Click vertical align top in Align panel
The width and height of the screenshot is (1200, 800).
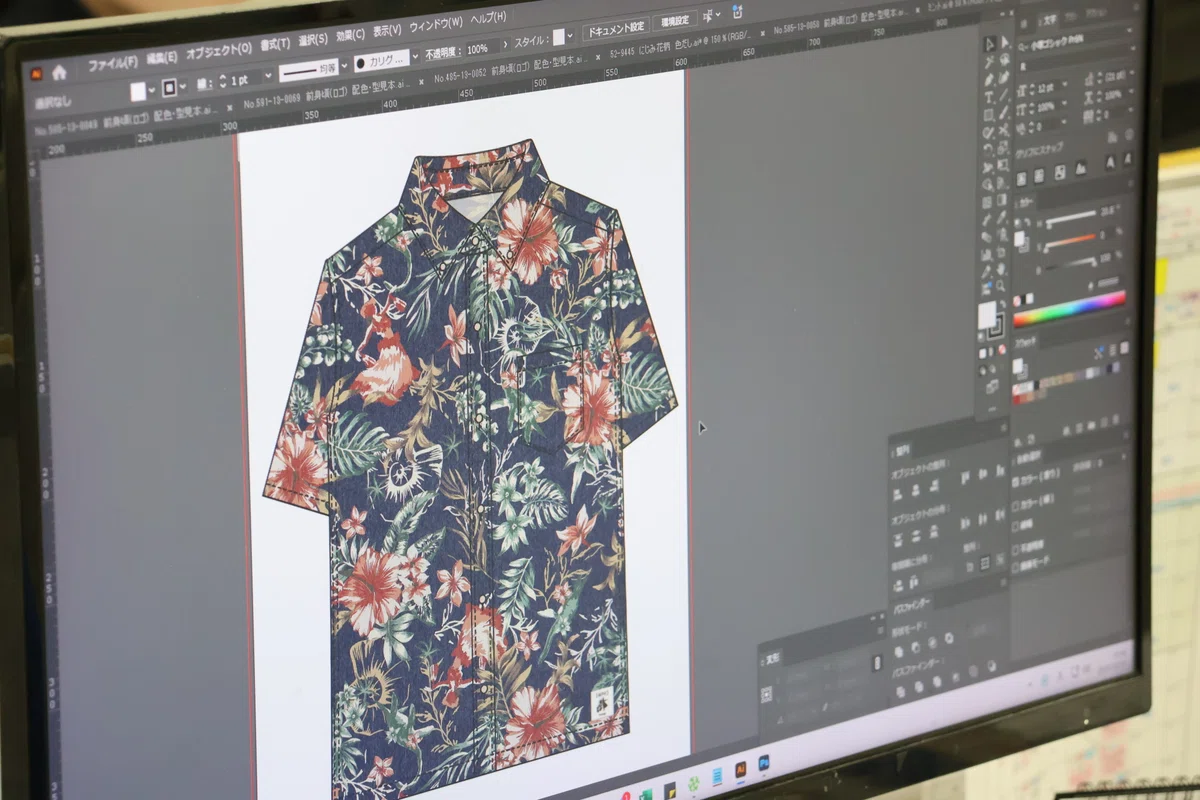pos(964,476)
